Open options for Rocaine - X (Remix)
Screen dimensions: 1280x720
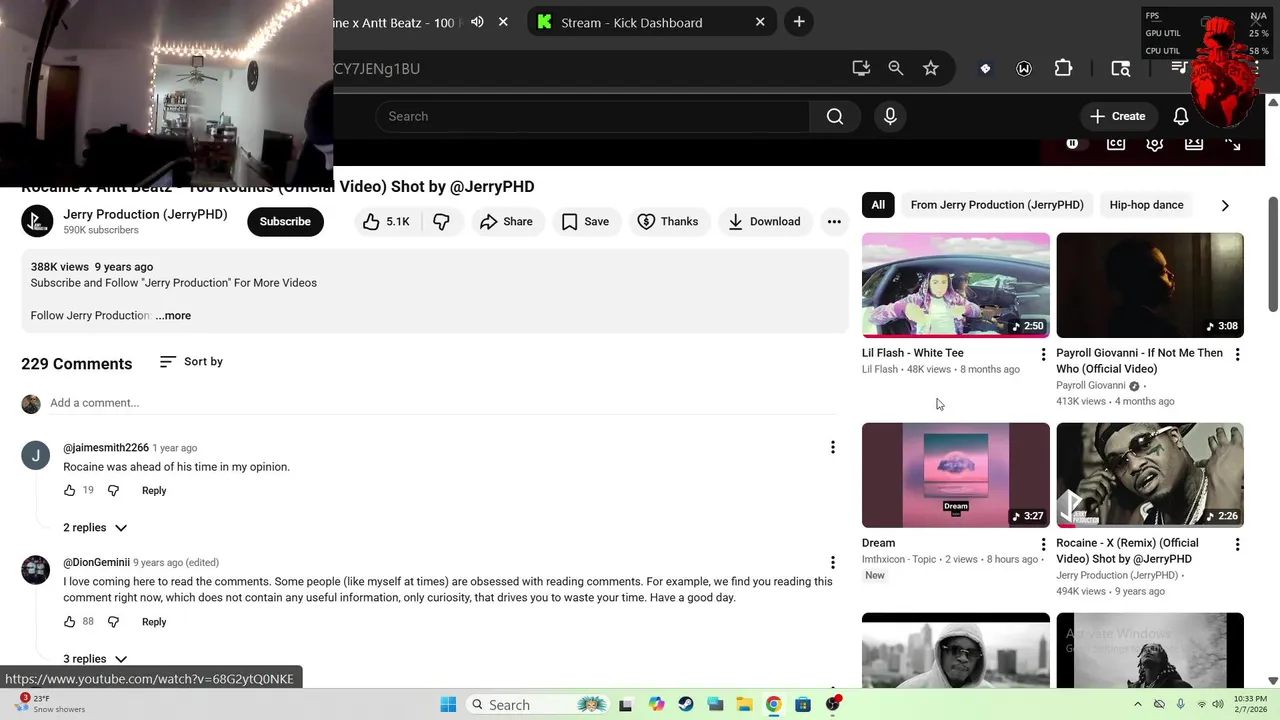1237,545
